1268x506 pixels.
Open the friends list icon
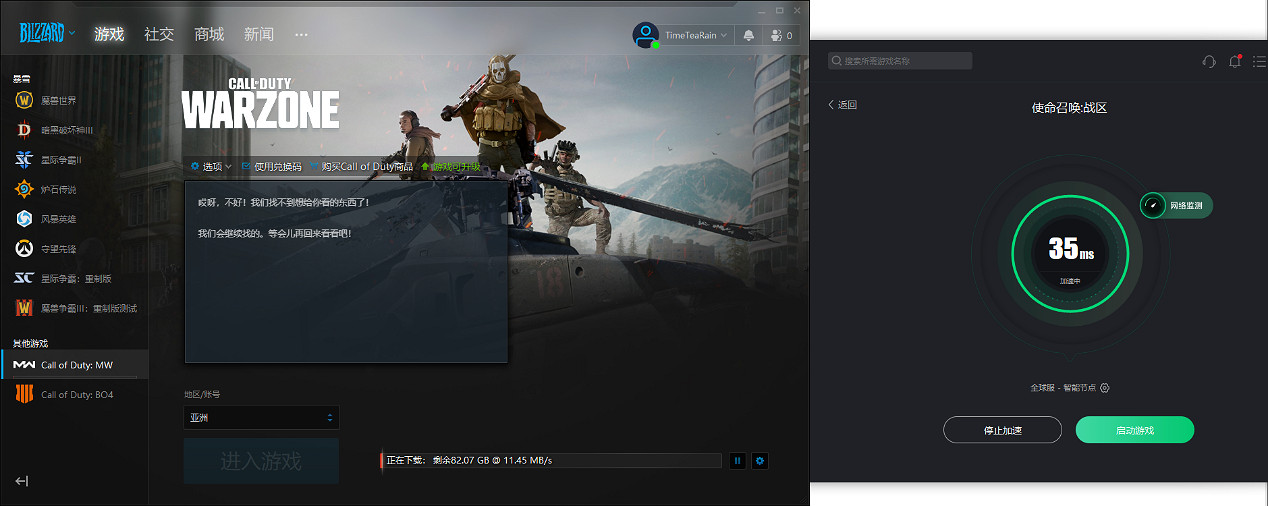pos(781,35)
